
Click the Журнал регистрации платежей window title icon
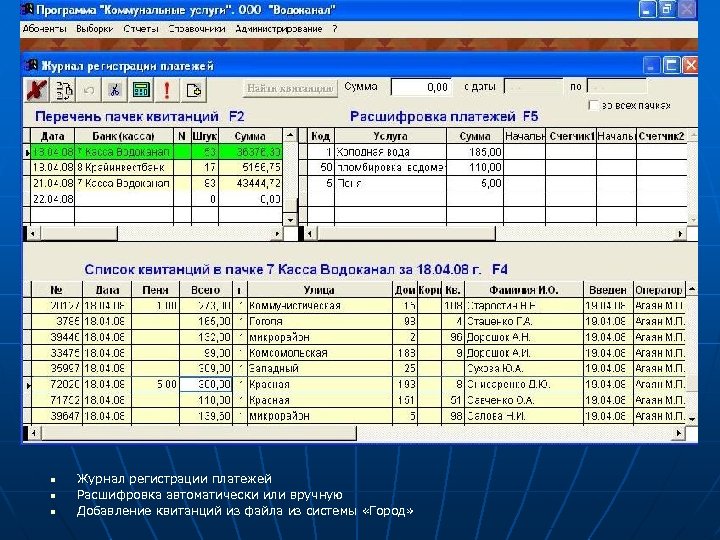[31, 66]
